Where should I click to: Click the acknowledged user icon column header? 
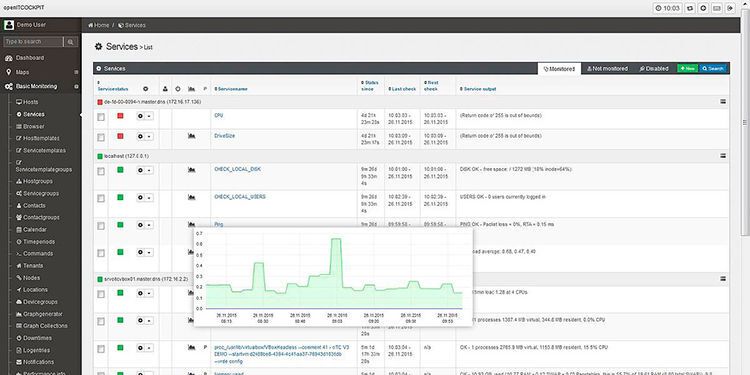tap(165, 88)
